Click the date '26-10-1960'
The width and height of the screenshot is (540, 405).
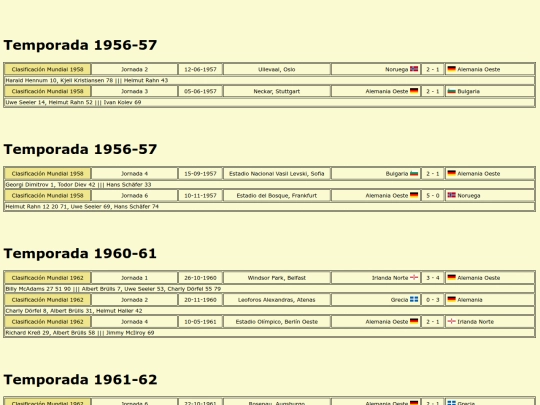[200, 278]
